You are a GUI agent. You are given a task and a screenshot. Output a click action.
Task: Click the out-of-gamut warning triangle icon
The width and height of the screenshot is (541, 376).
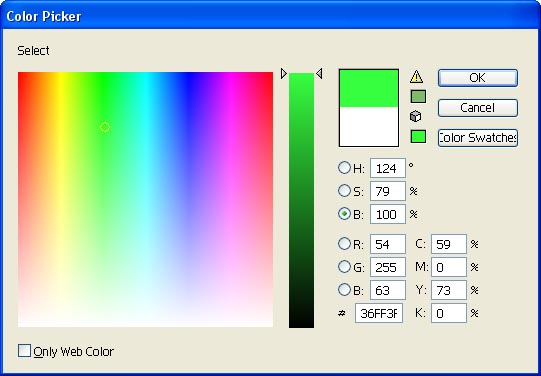(x=416, y=76)
